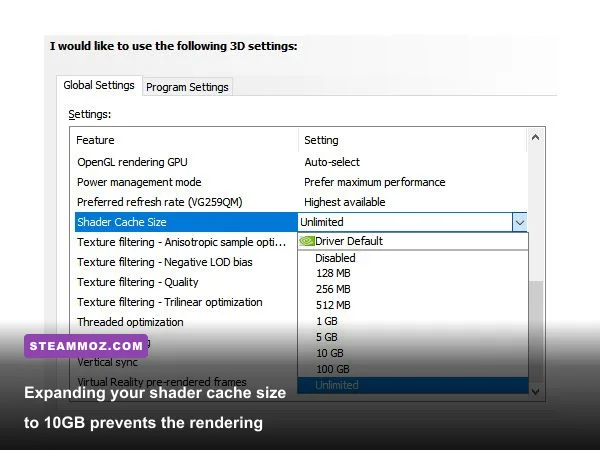
Task: Select 128 MB shader cache size
Action: coord(413,273)
